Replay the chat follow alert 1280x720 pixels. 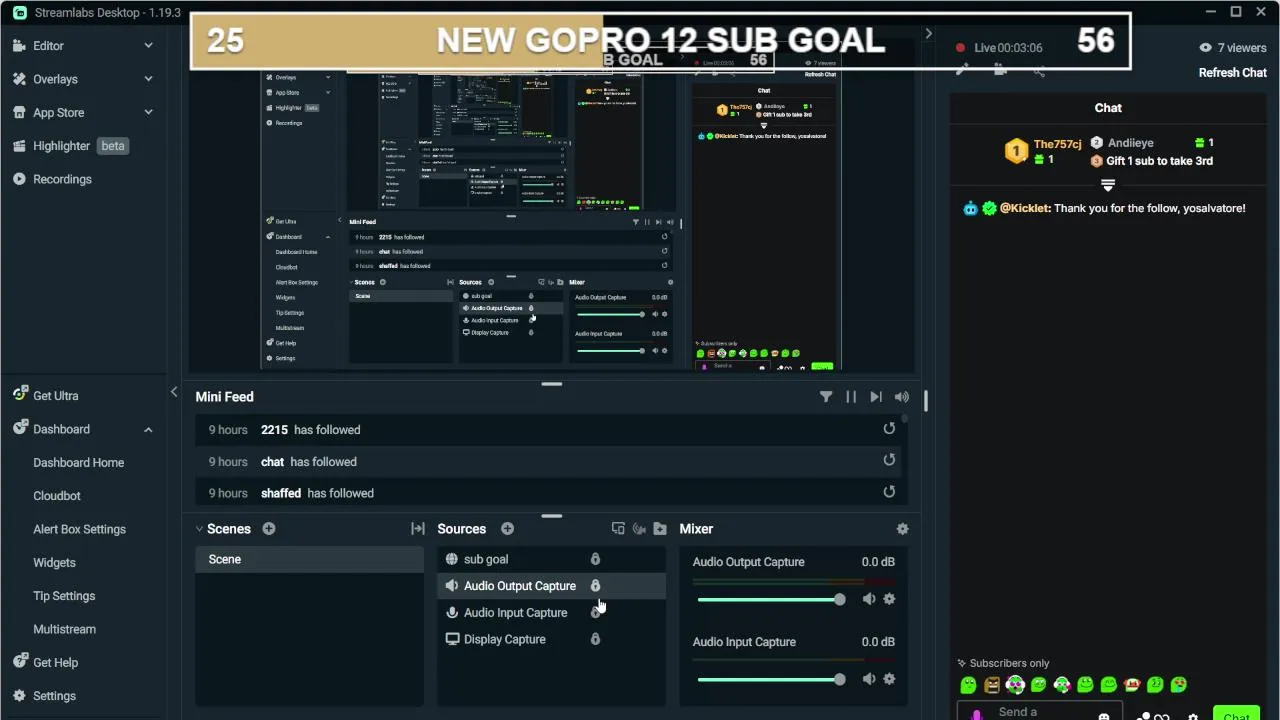point(889,460)
